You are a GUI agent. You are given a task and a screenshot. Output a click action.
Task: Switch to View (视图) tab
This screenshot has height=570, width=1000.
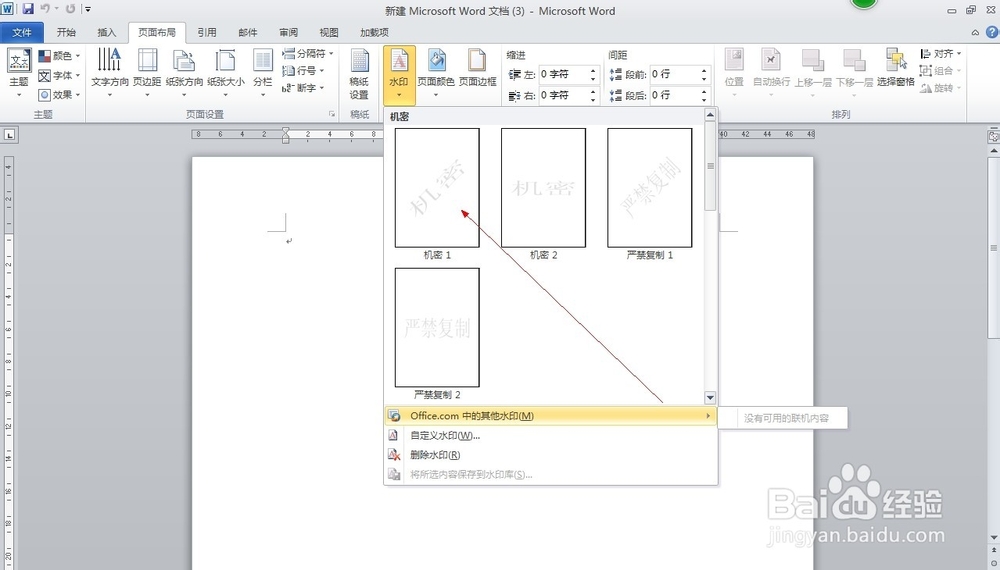click(x=329, y=33)
